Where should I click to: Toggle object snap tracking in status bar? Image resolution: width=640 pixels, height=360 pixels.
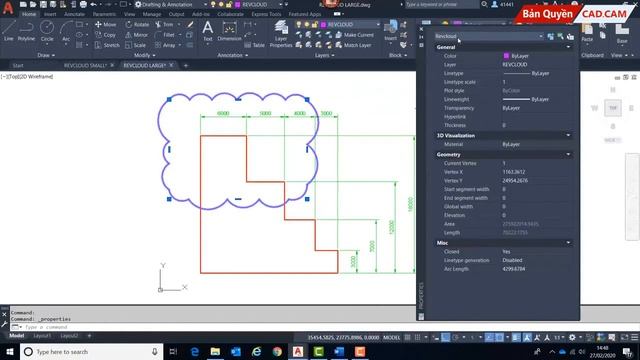pos(489,338)
